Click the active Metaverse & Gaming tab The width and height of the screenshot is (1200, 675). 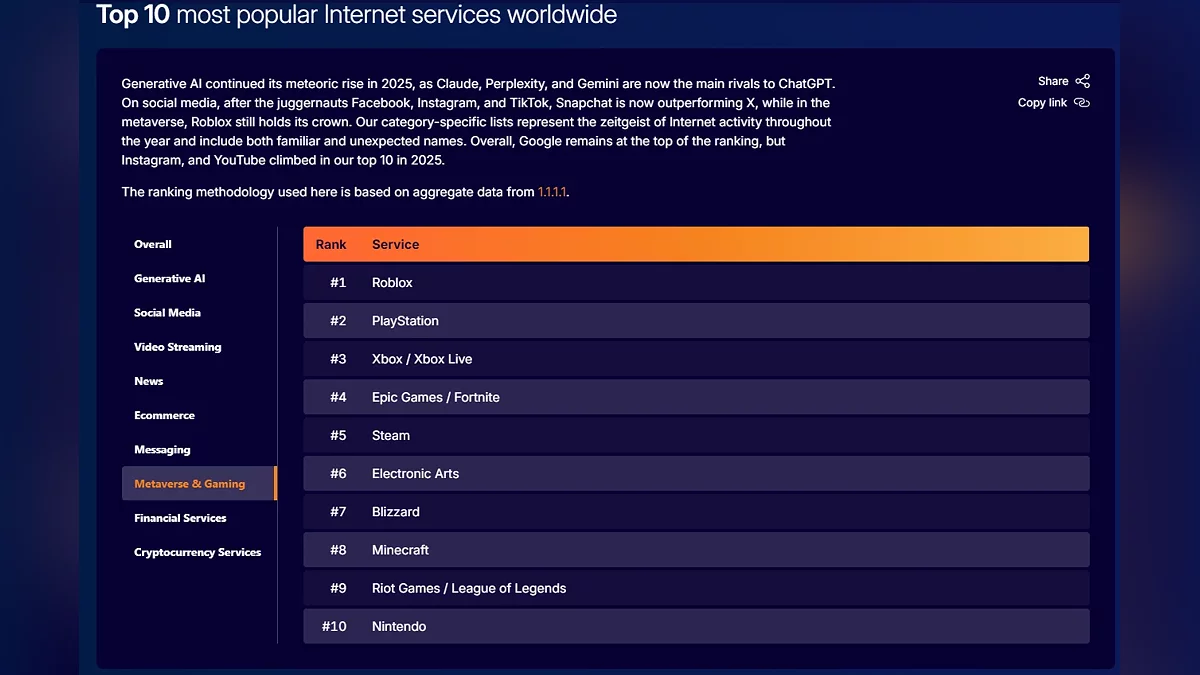199,484
